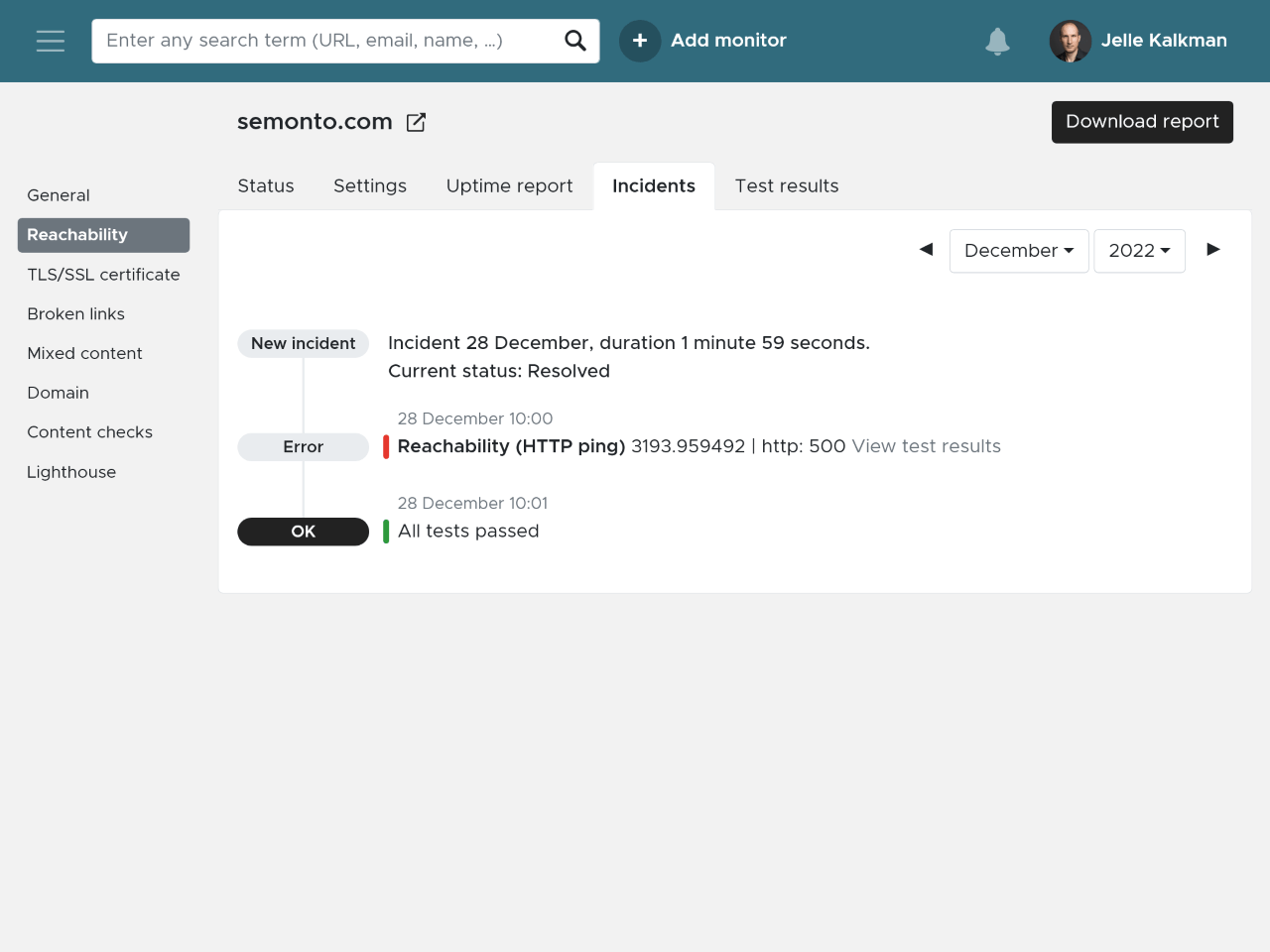Open the hamburger navigation menu
This screenshot has width=1270, height=952.
click(51, 41)
